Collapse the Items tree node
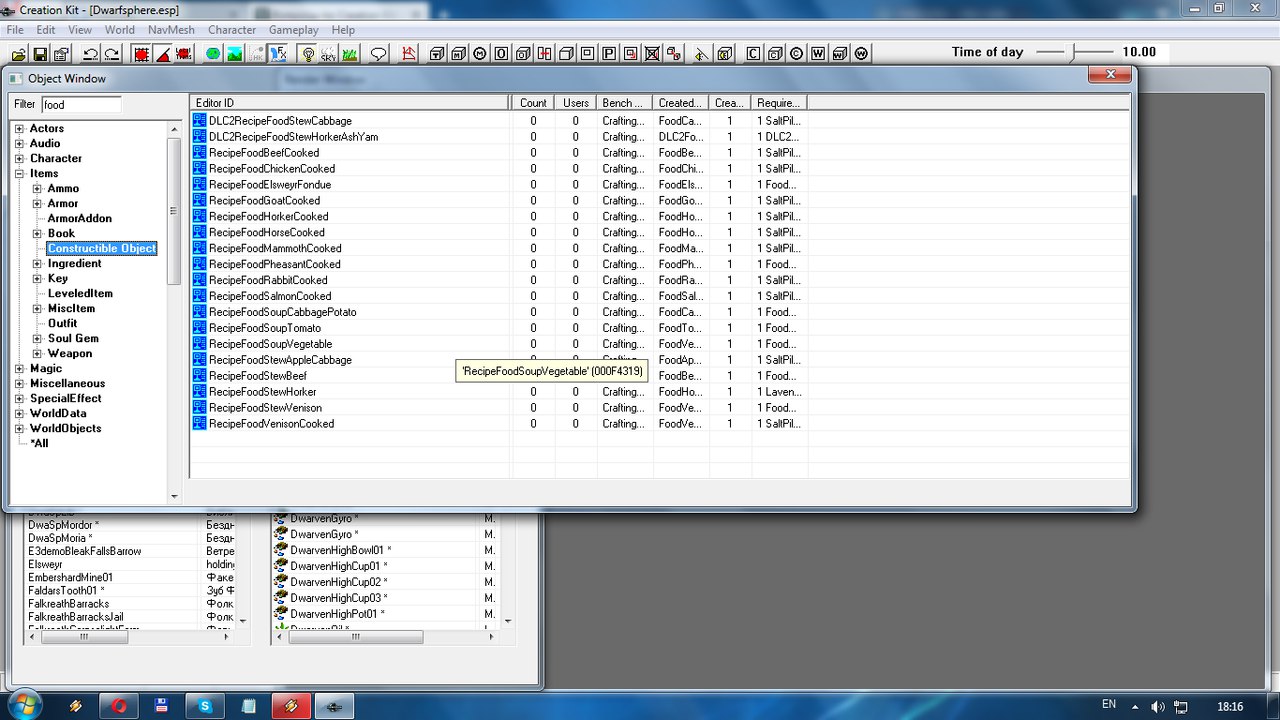The width and height of the screenshot is (1280, 720). [x=19, y=174]
